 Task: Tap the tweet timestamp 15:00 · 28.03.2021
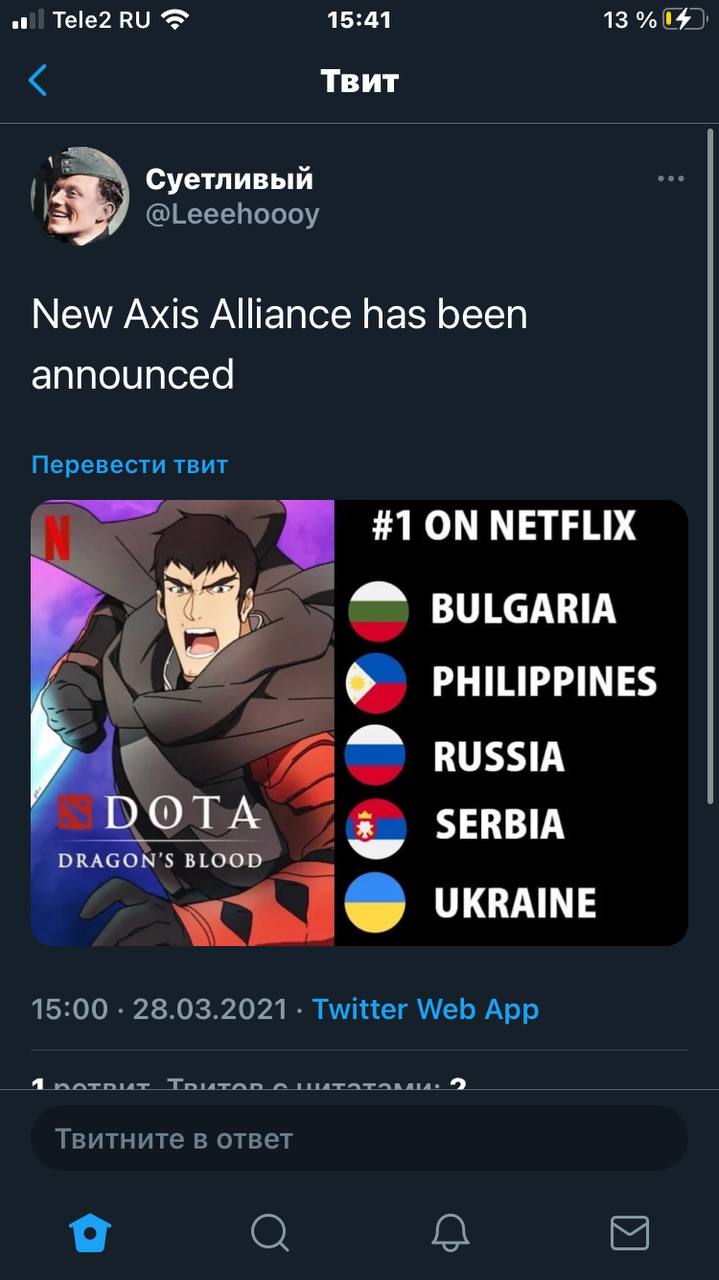[159, 1009]
